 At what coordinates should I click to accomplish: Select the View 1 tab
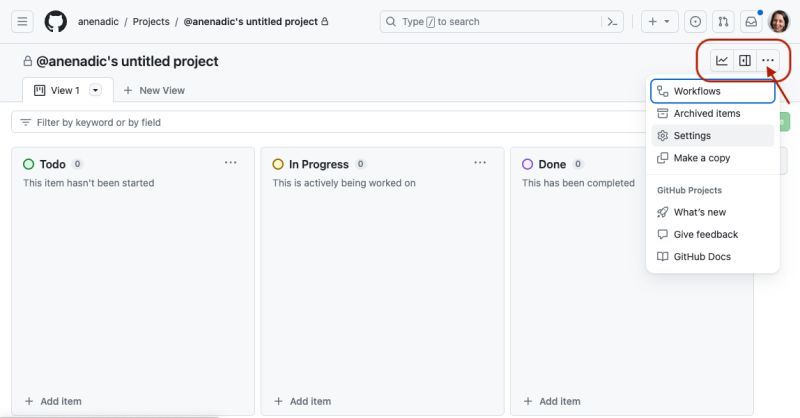pos(68,90)
